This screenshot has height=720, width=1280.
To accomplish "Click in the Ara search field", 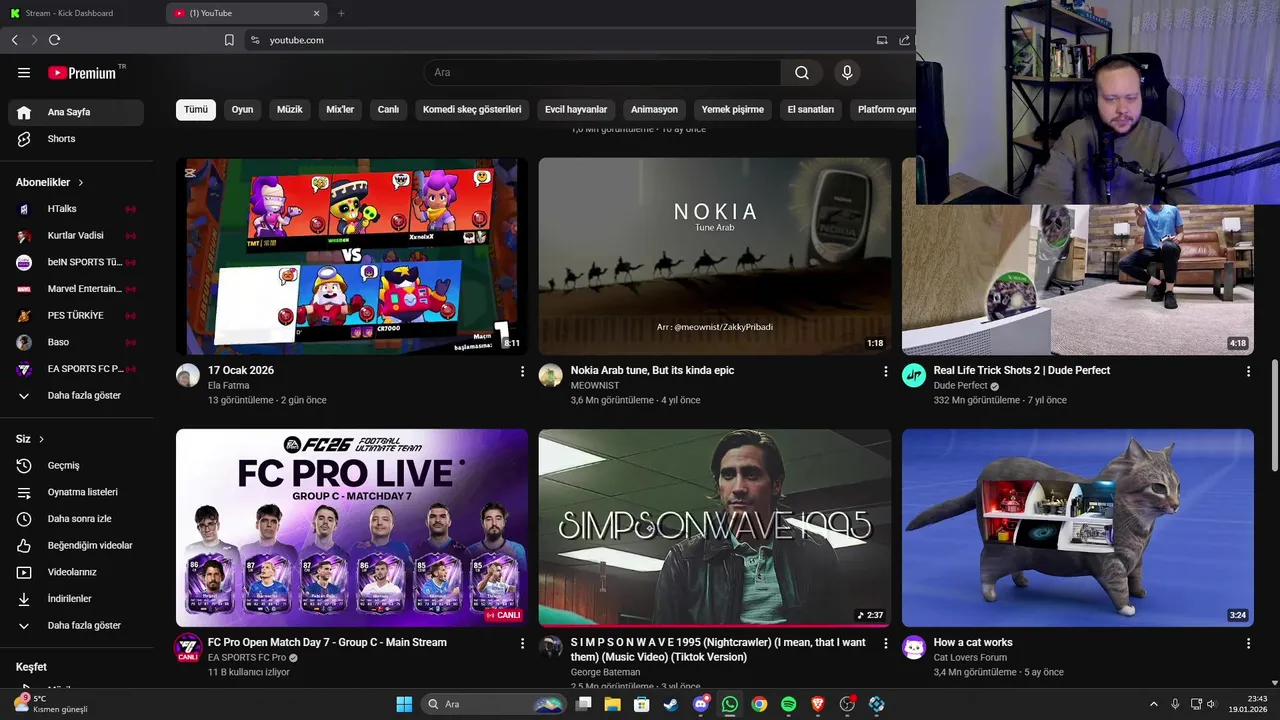I will (x=603, y=72).
